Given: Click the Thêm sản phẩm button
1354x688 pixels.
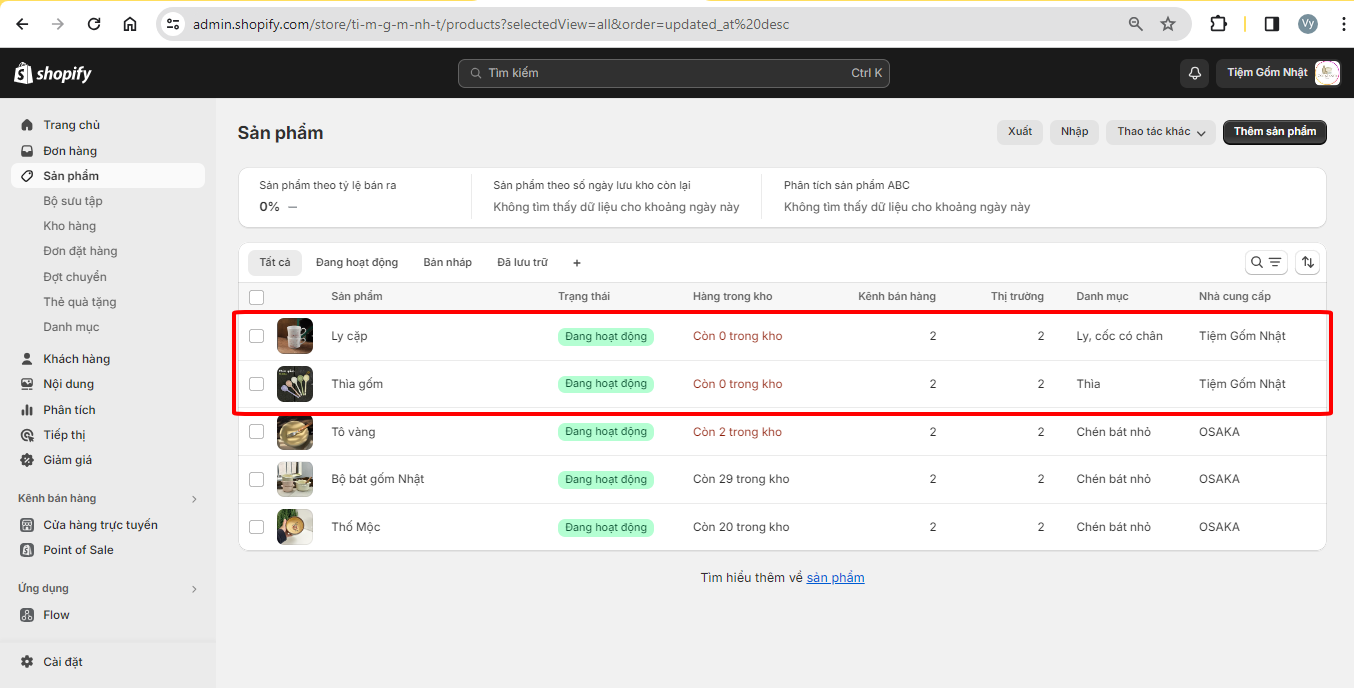Looking at the screenshot, I should point(1274,132).
